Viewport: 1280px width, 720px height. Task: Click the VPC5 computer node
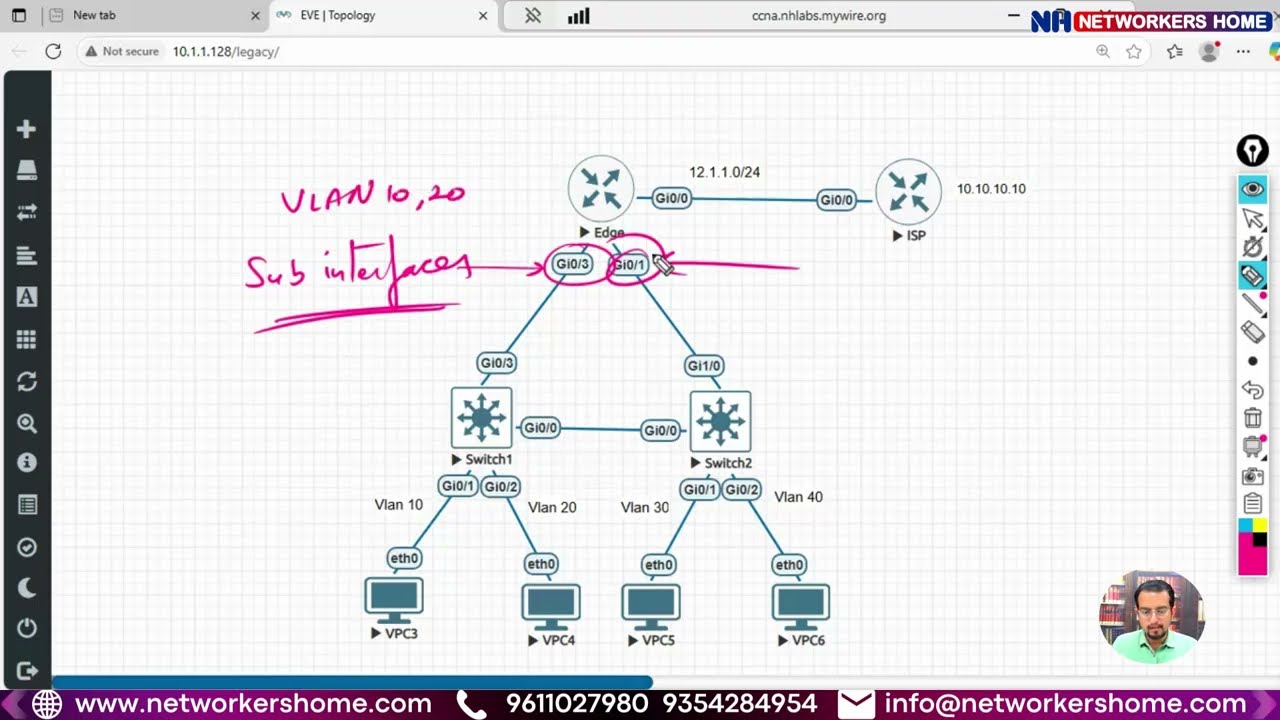click(x=650, y=606)
